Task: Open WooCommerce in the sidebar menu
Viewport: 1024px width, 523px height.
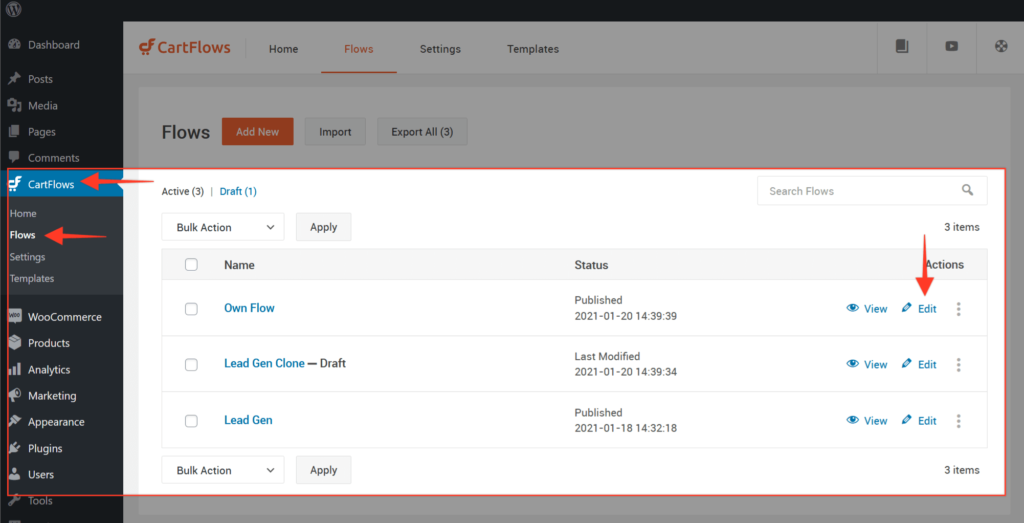Action: pyautogui.click(x=64, y=317)
